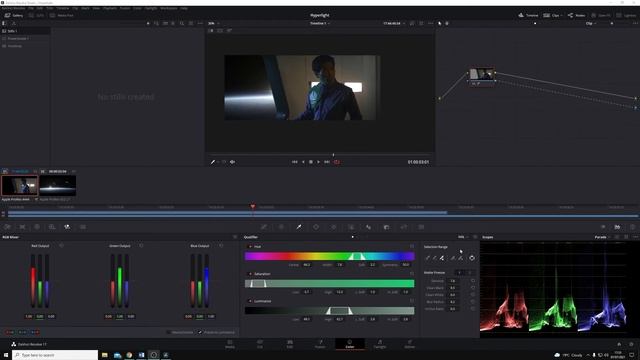Open the Magic Mask palette
The height and width of the screenshot is (360, 640).
[351, 227]
